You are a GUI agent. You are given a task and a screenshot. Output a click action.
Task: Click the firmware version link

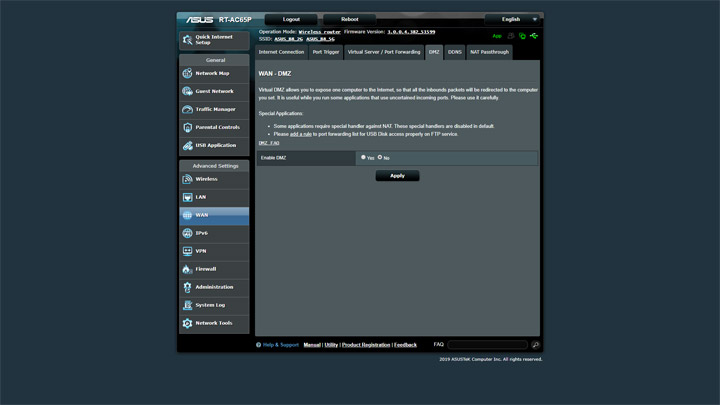tap(411, 32)
